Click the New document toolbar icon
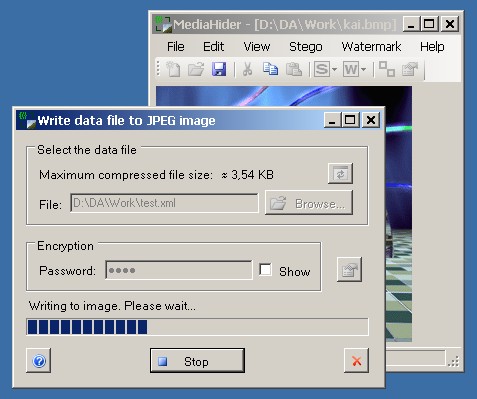This screenshot has width=477, height=399. click(173, 70)
